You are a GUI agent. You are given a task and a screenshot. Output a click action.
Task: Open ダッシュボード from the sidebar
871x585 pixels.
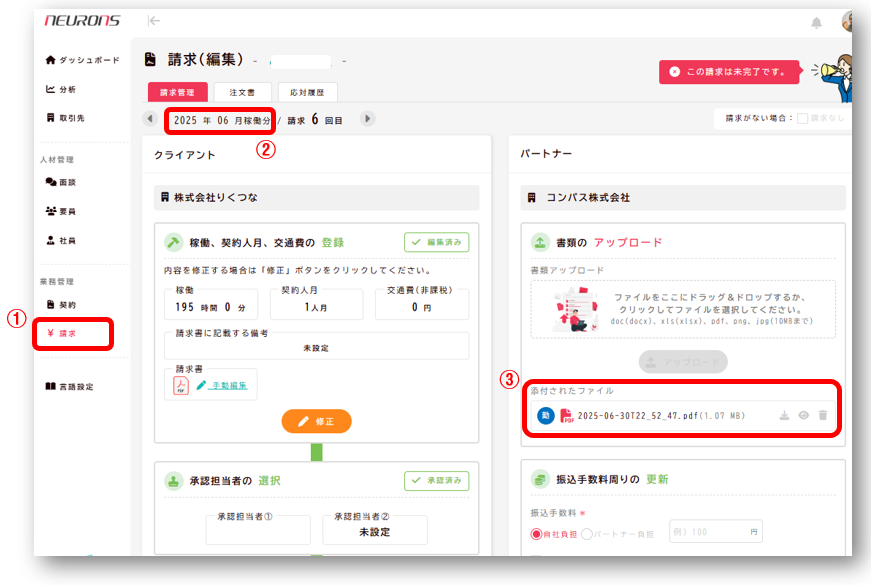click(82, 60)
